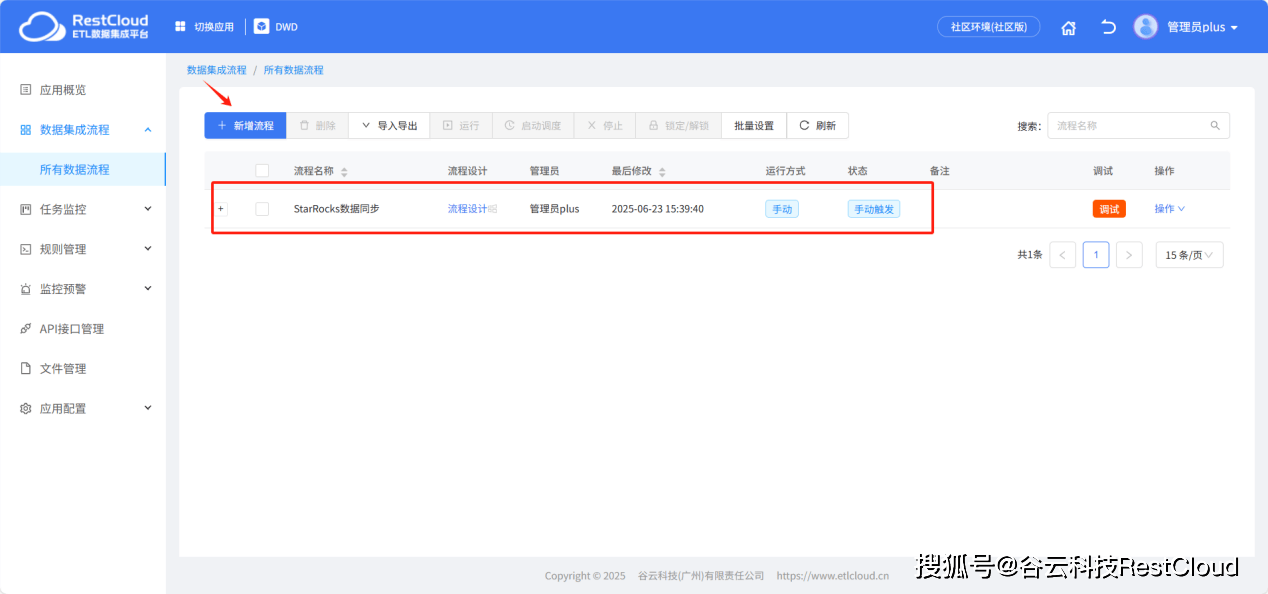Expand the StarRocks数据同步 row details

pos(221,209)
